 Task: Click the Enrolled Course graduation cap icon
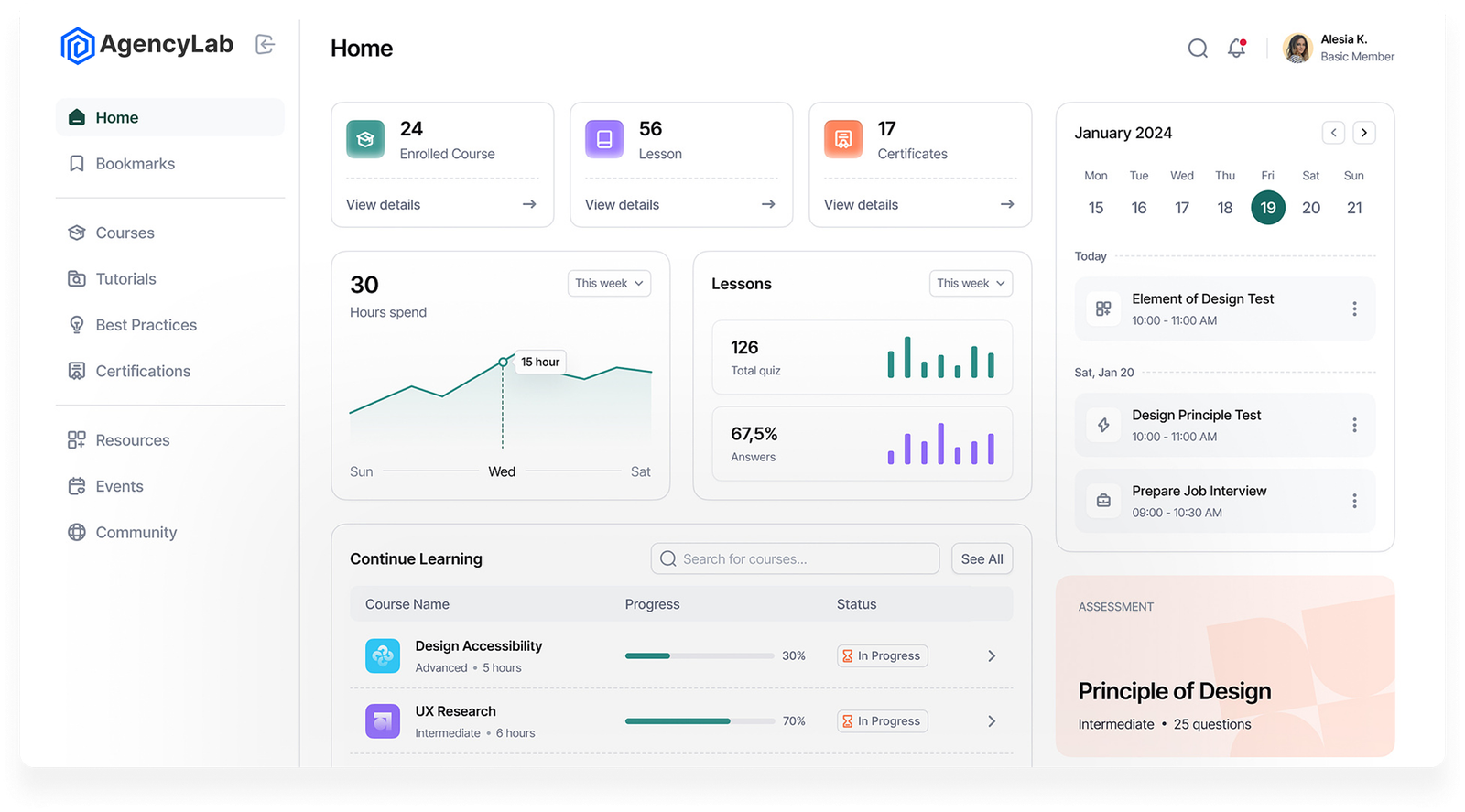(365, 139)
